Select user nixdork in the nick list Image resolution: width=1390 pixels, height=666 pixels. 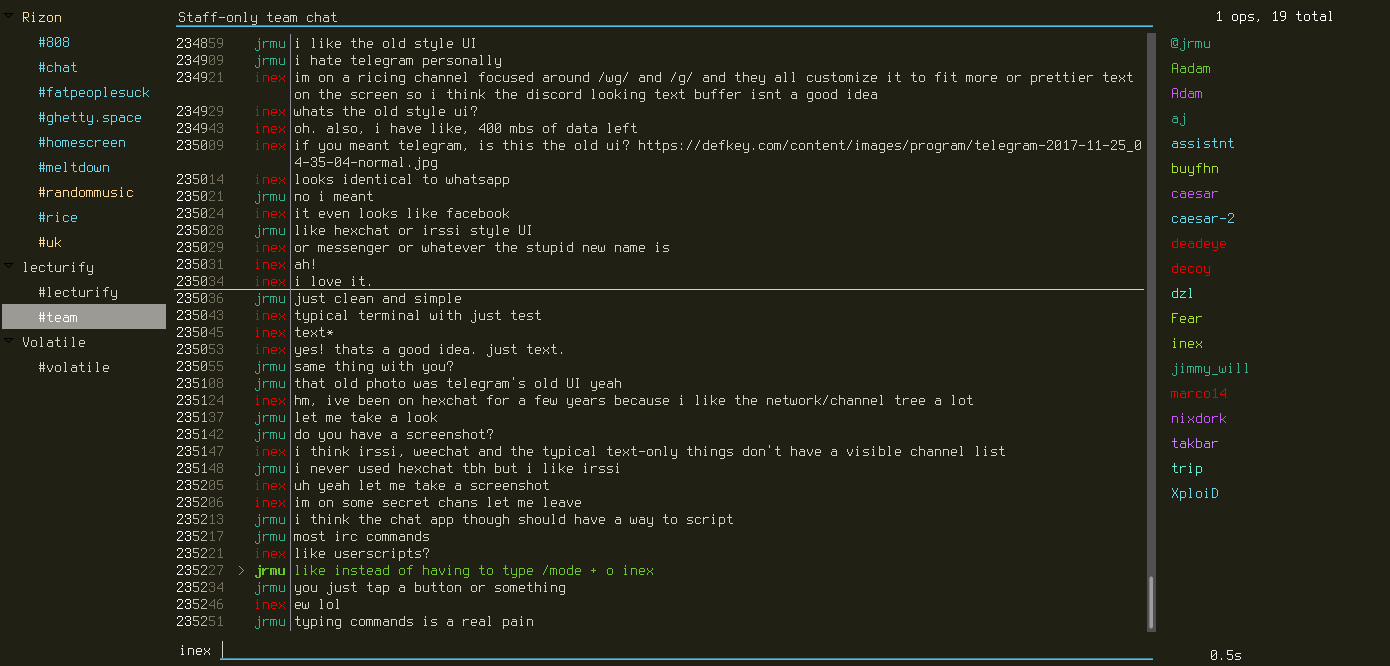point(1199,418)
